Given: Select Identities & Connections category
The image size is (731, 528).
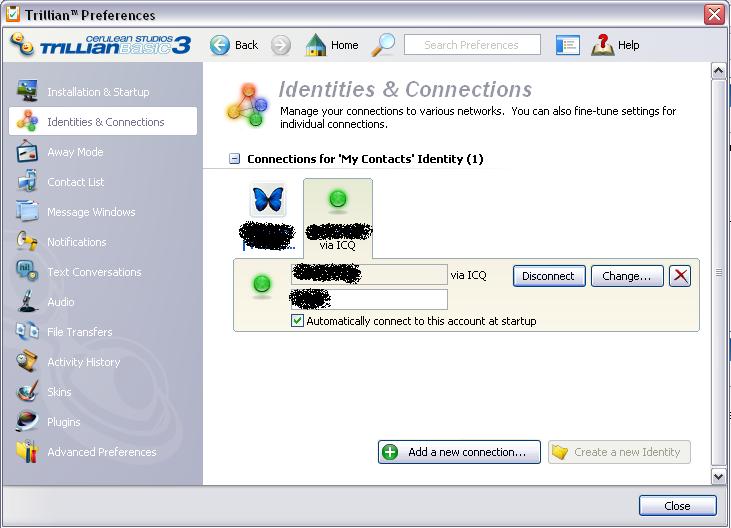Looking at the screenshot, I should tap(103, 121).
